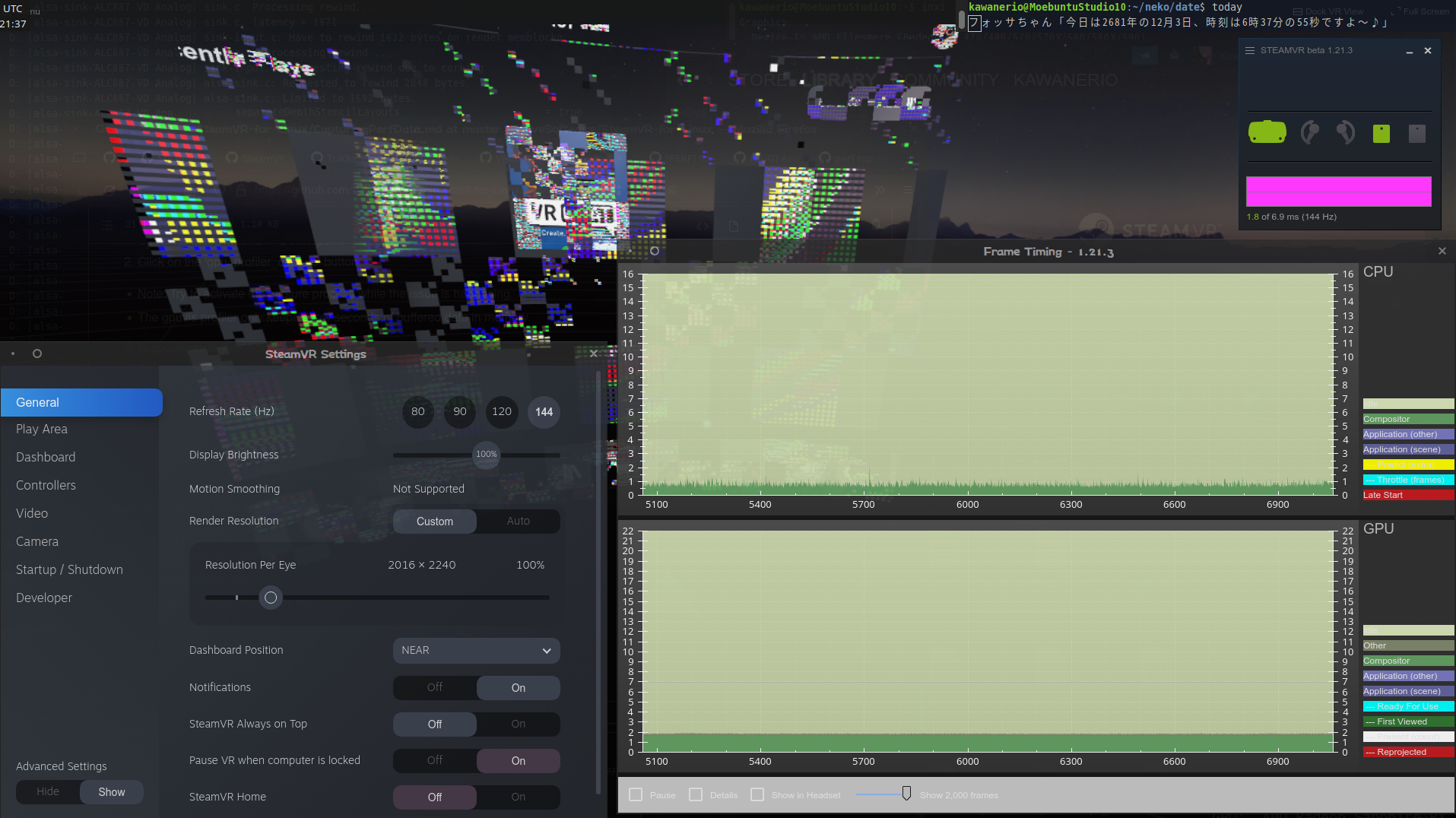Enable Pause VR when computer is locked
The height and width of the screenshot is (818, 1456).
click(x=519, y=761)
